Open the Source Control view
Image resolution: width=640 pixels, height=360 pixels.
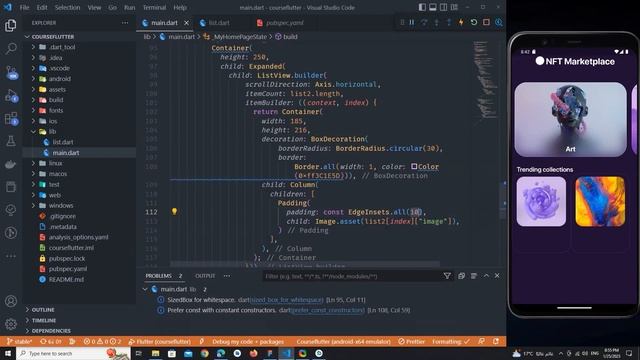[11, 73]
